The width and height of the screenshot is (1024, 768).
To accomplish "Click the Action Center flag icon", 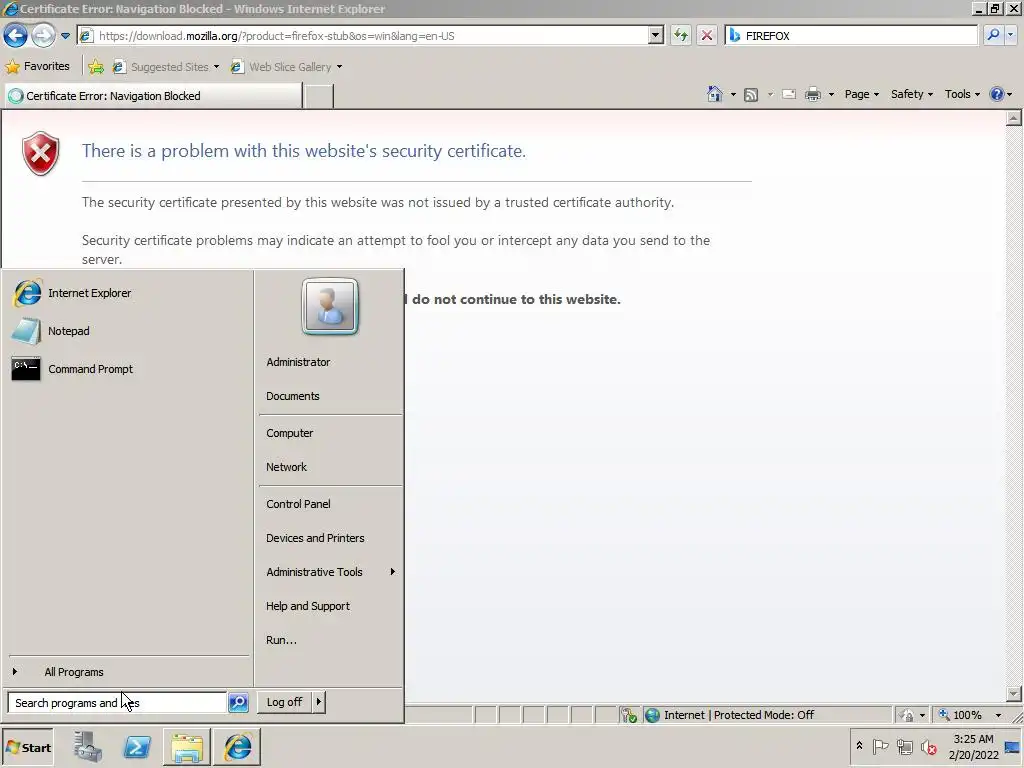I will click(x=880, y=746).
